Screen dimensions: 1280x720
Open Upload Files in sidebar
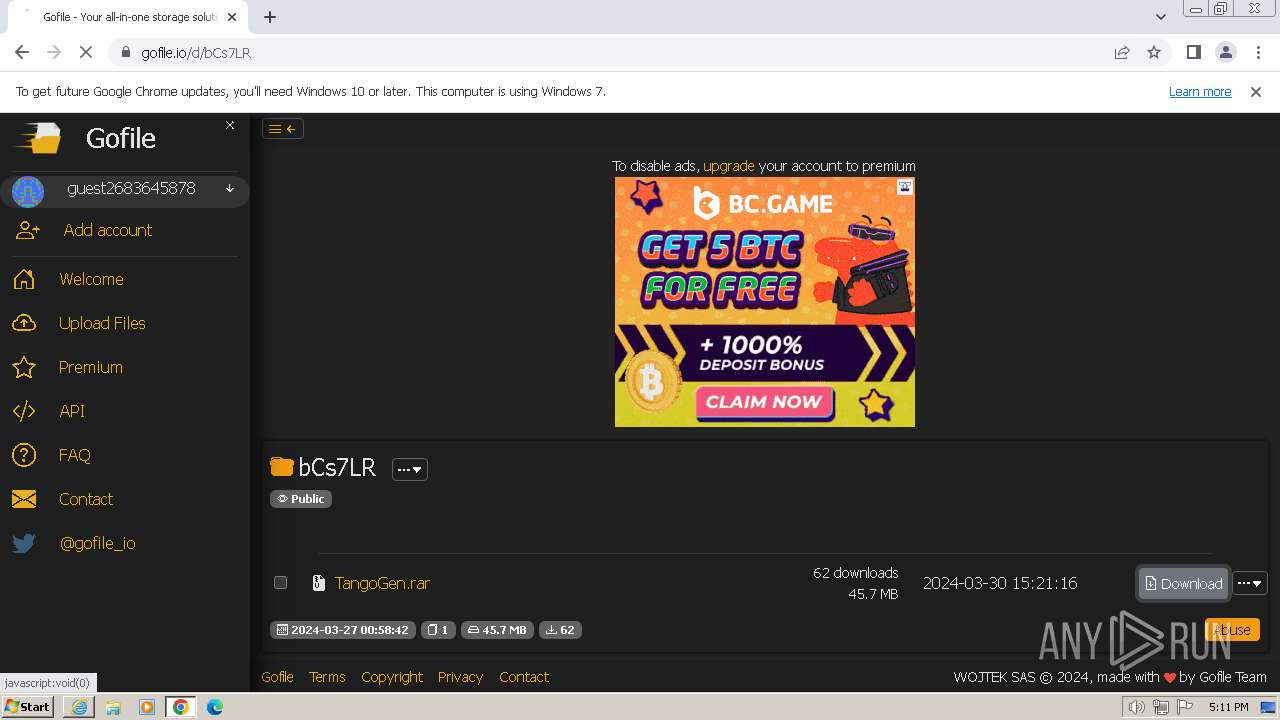coord(102,323)
